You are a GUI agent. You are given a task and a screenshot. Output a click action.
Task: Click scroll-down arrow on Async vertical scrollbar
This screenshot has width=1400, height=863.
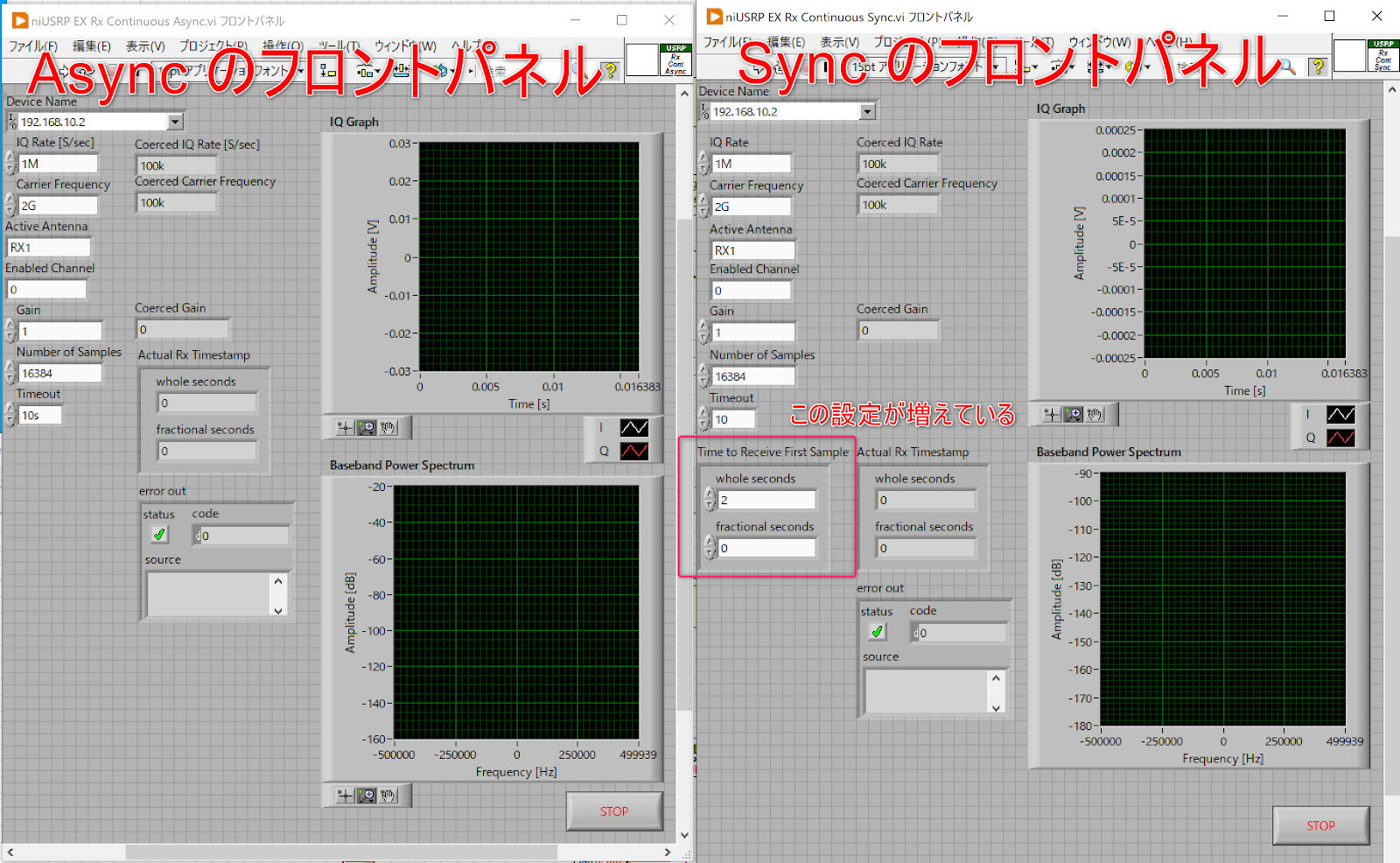pos(684,835)
